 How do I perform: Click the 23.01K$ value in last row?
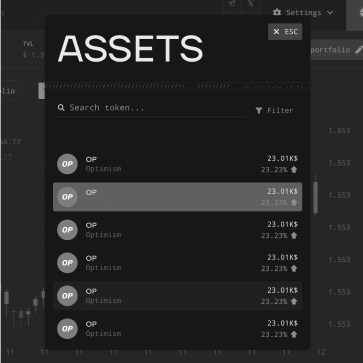point(282,323)
